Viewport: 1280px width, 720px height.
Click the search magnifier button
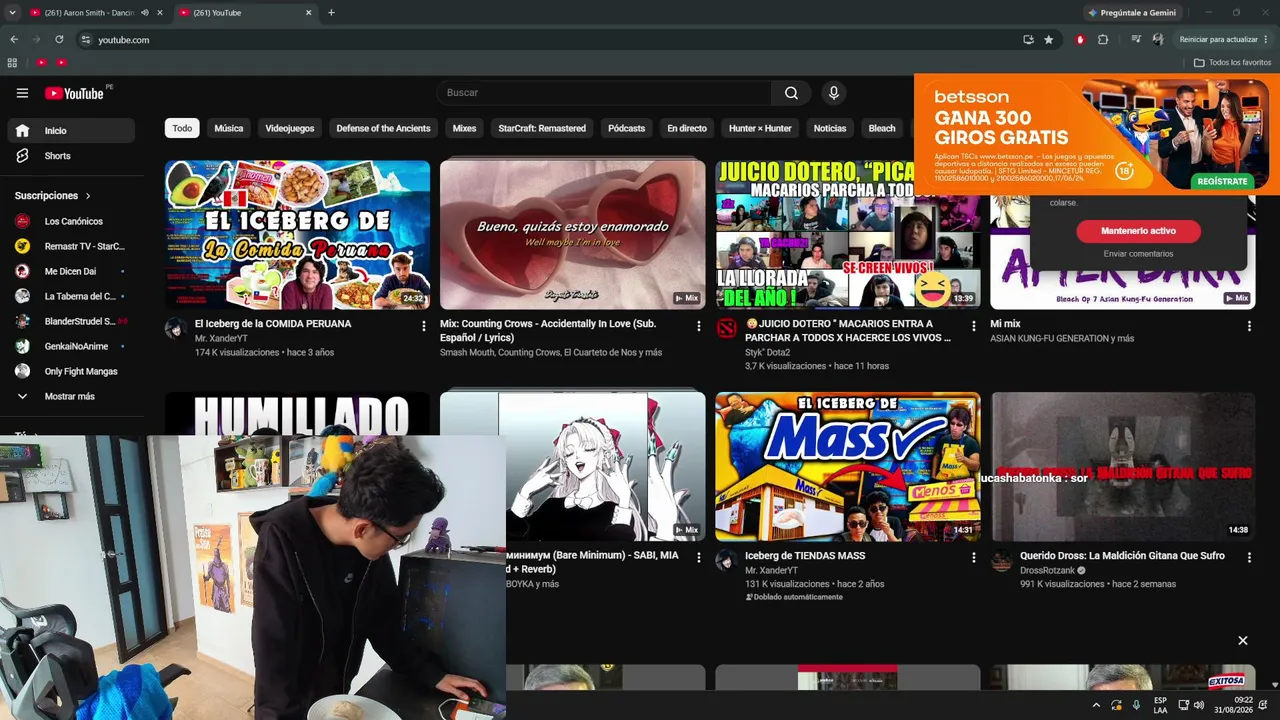[791, 93]
